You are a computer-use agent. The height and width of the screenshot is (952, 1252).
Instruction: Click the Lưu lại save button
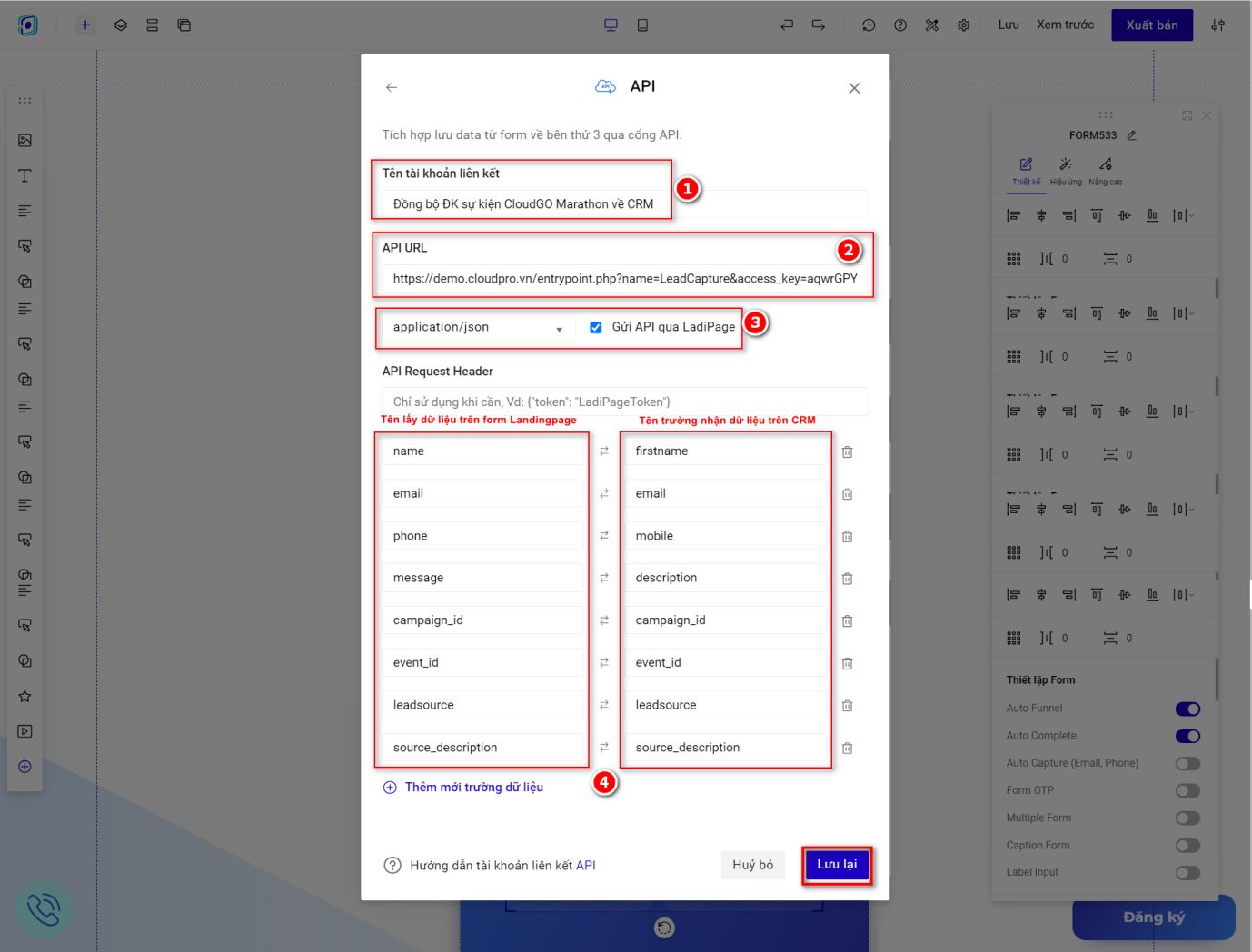[837, 865]
